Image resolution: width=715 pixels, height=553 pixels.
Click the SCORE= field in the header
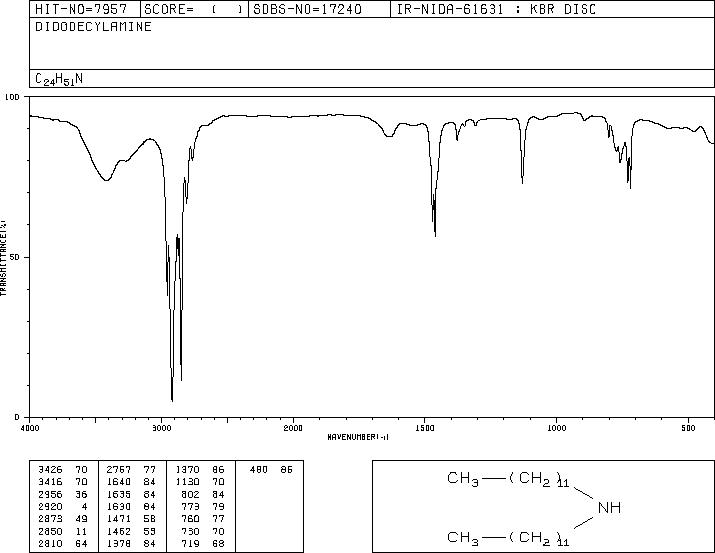point(194,9)
